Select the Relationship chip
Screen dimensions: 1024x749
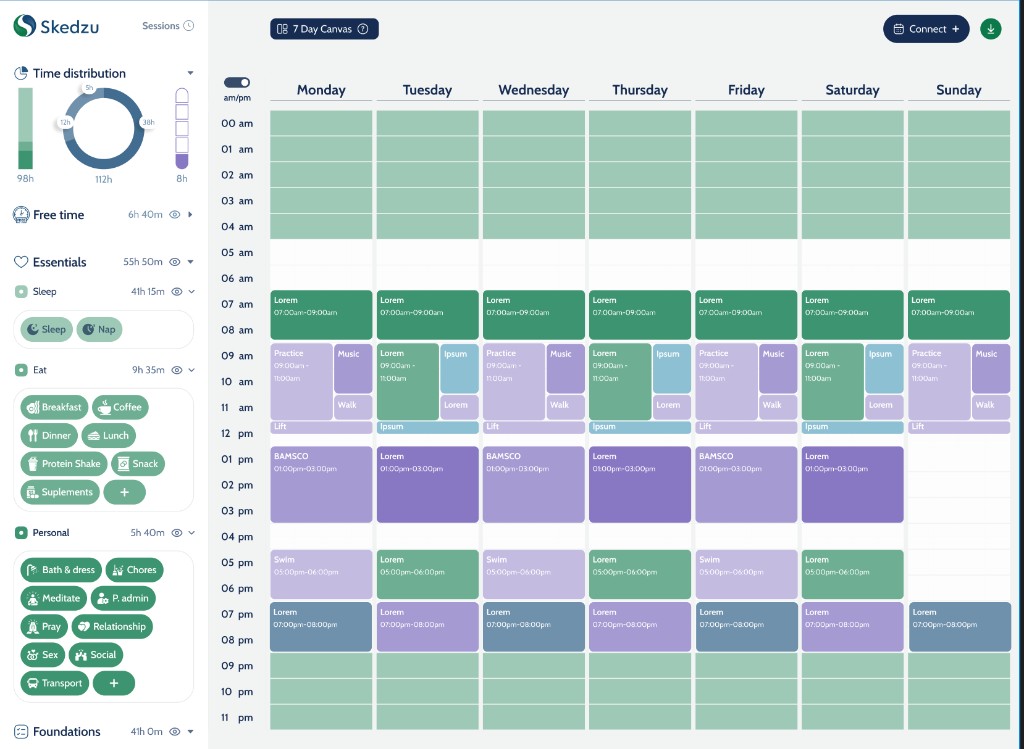point(112,626)
